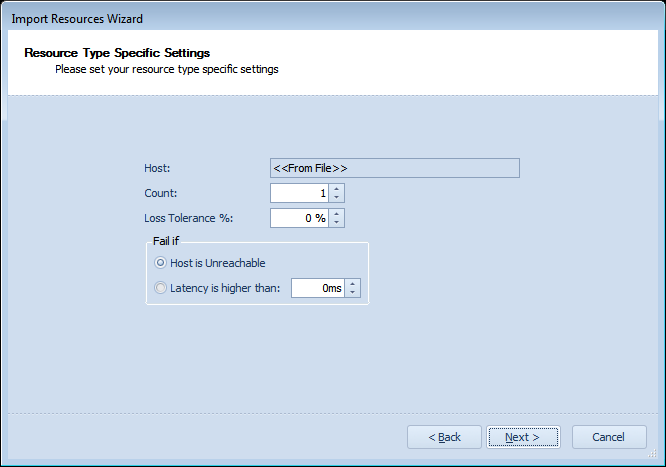Viewport: 666px width, 467px height.
Task: Click the window resize grip corner
Action: click(x=652, y=453)
